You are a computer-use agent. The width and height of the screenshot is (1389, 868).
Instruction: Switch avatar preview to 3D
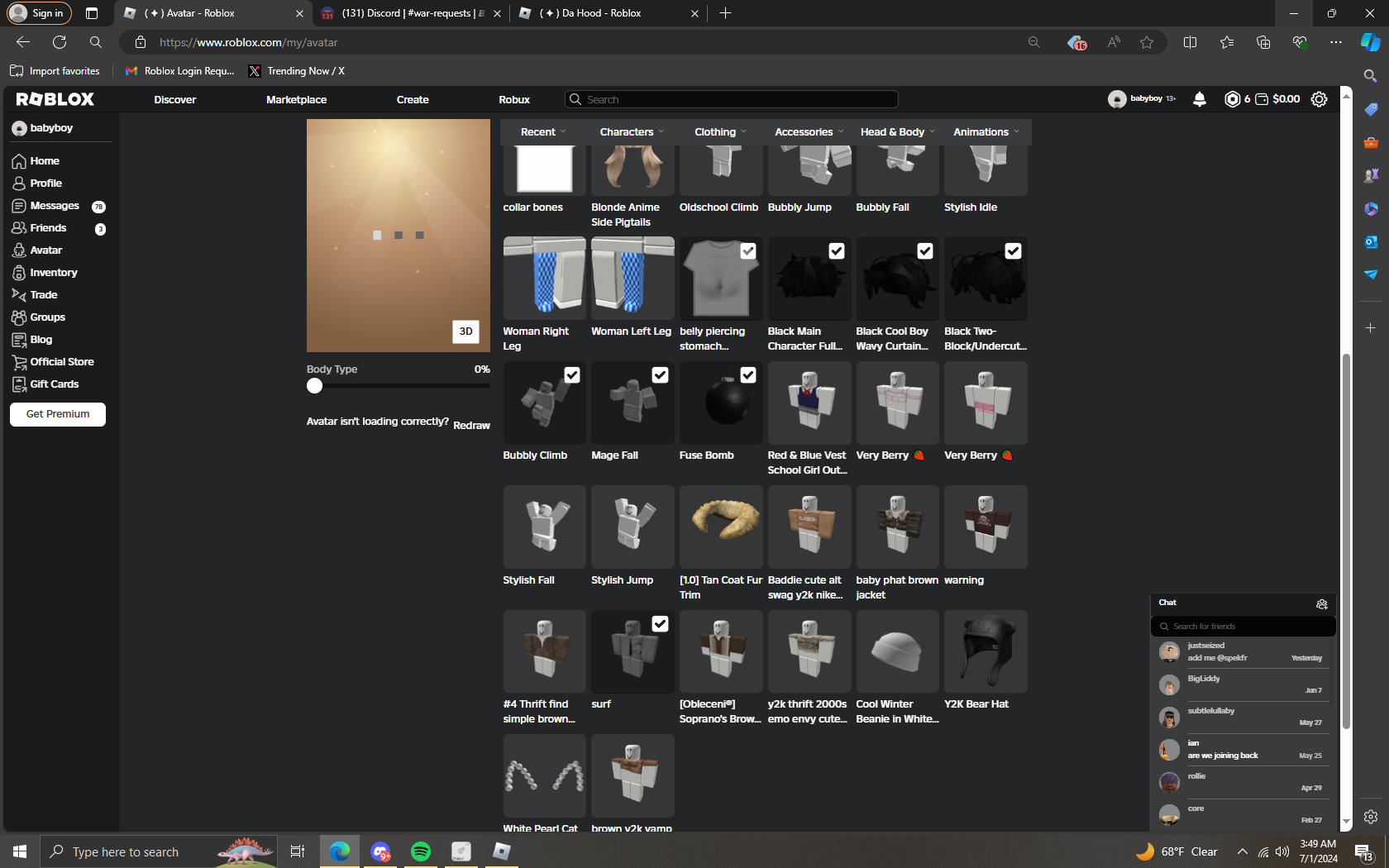(x=466, y=331)
